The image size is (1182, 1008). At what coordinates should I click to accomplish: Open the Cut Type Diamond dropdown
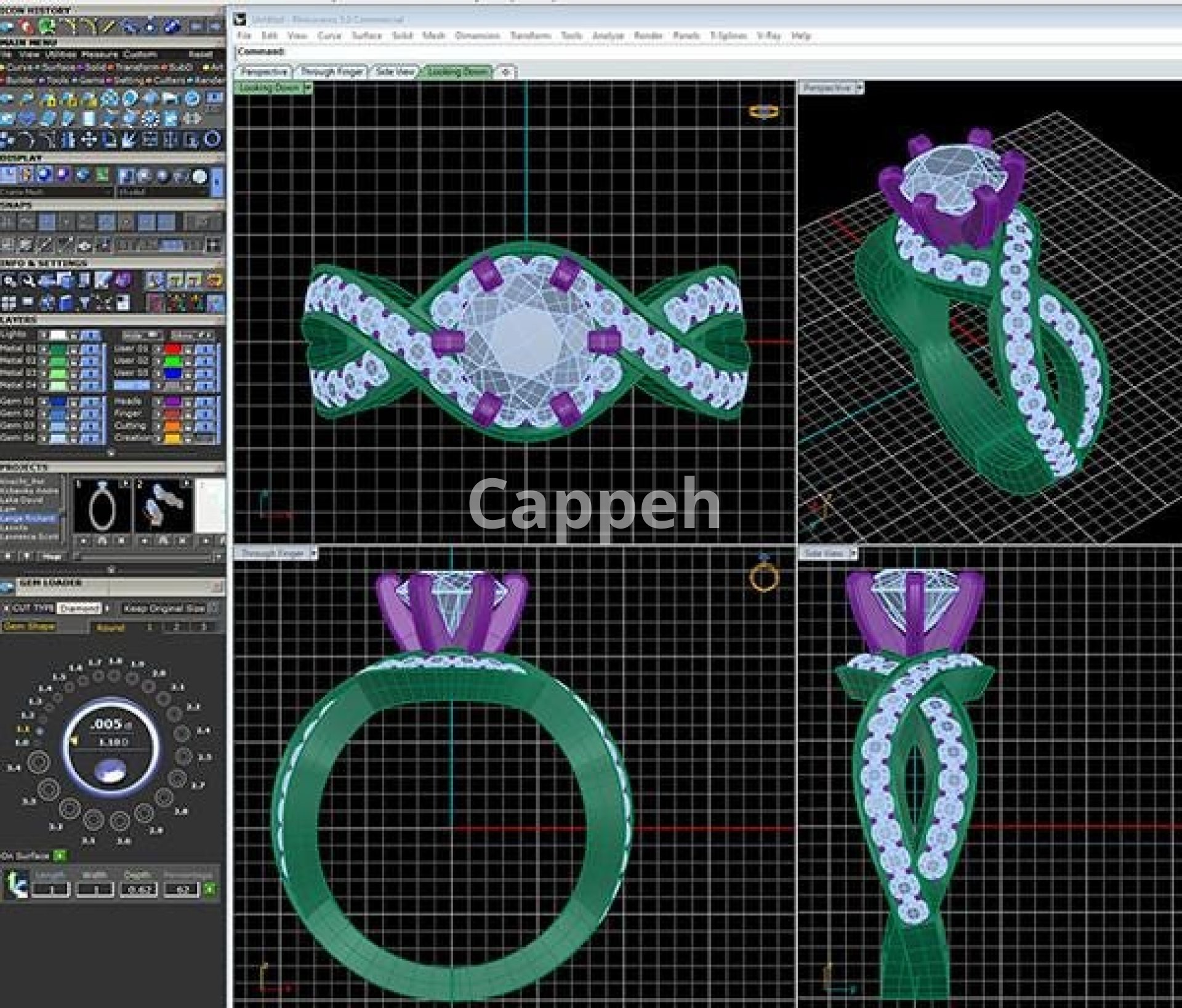pos(79,608)
